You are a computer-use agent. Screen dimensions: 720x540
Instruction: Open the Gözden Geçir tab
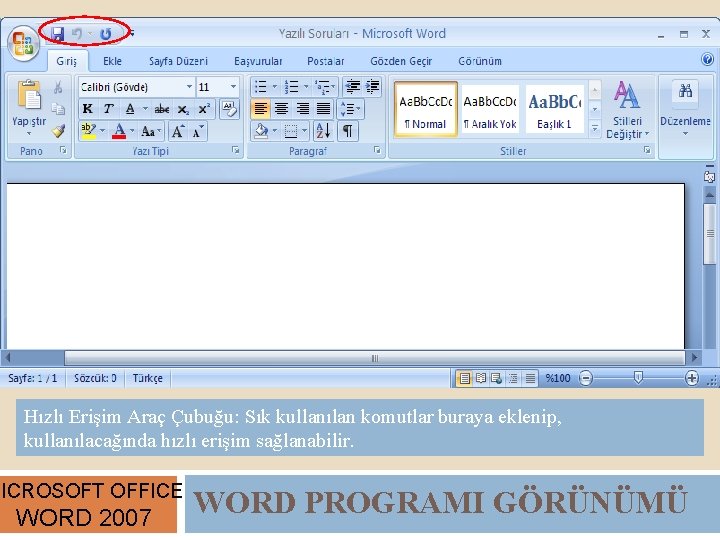point(401,61)
